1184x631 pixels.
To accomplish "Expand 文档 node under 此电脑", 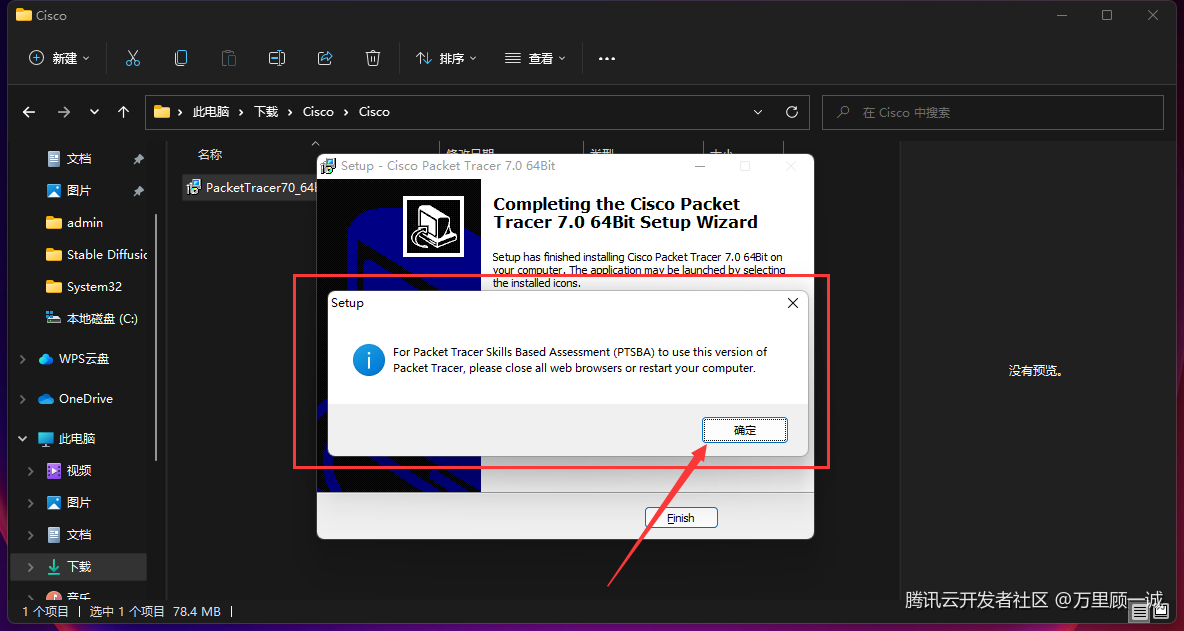I will [30, 535].
